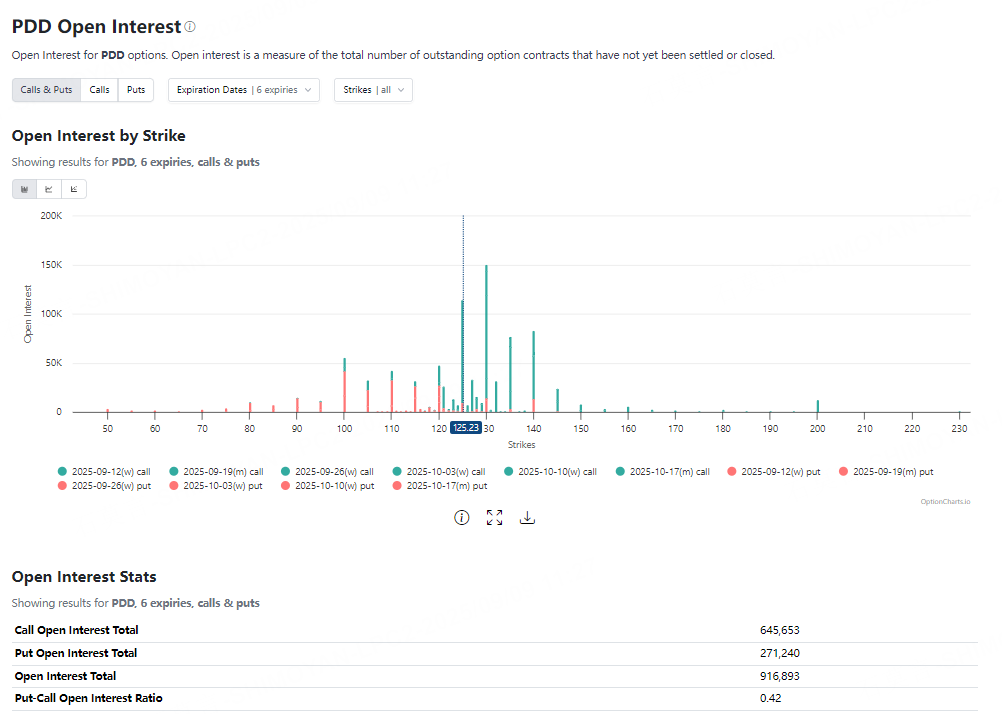Viewport: 1002px width, 714px height.
Task: Toggle 2025-09-26(w) call legend series
Action: 327,472
